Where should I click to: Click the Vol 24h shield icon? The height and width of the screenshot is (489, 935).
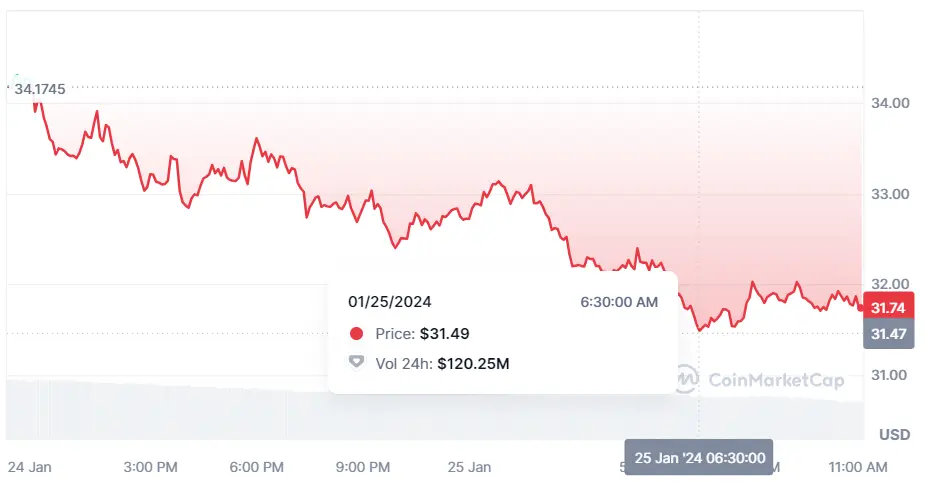[357, 363]
